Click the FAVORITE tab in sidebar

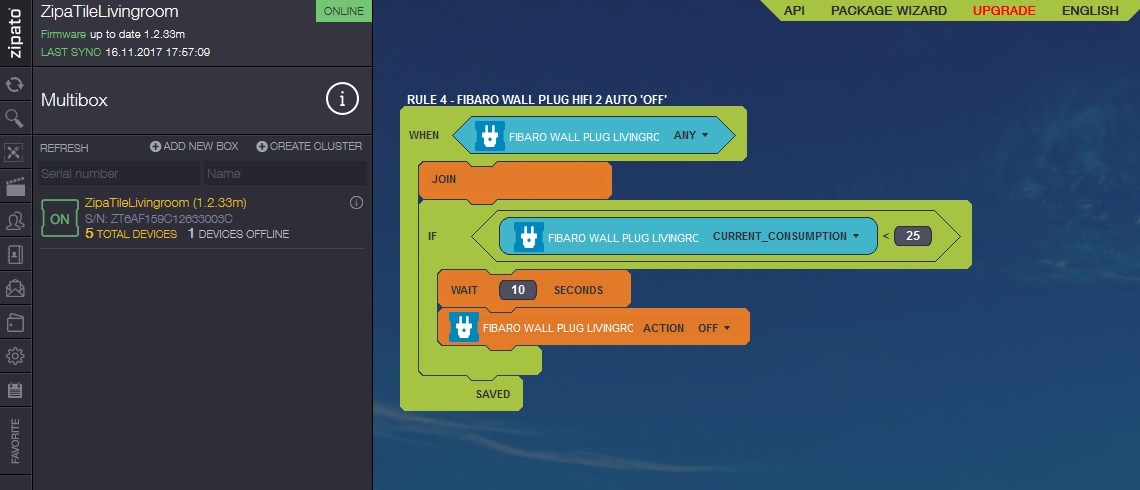(15, 441)
